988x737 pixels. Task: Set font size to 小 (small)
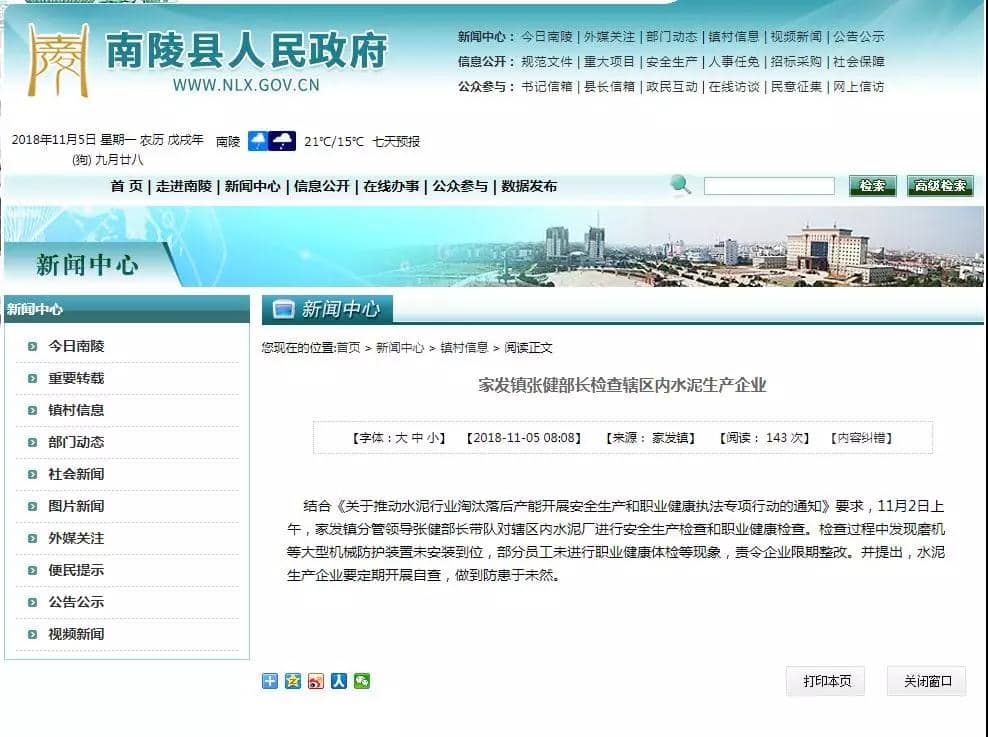(x=432, y=438)
